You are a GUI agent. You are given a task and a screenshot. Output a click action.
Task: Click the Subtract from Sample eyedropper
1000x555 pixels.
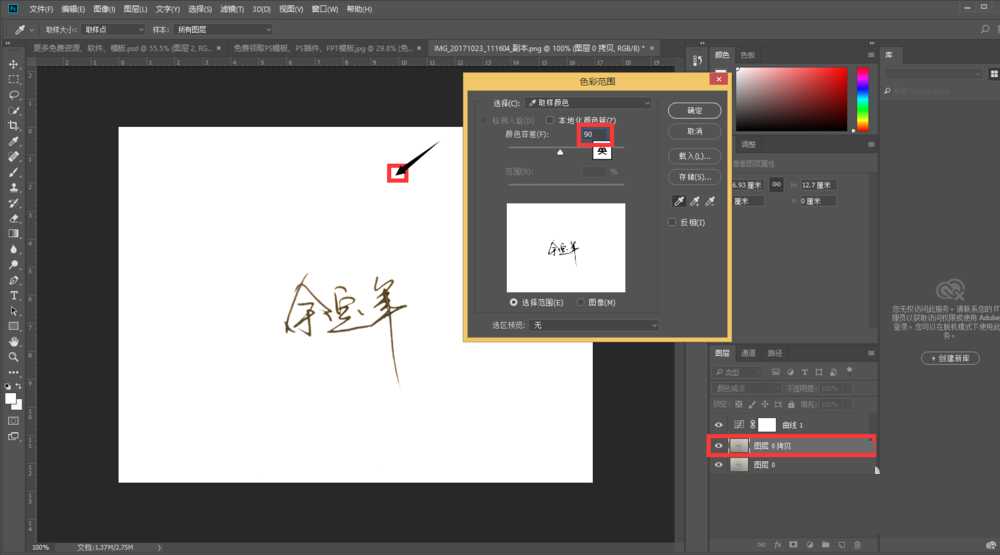pos(710,200)
